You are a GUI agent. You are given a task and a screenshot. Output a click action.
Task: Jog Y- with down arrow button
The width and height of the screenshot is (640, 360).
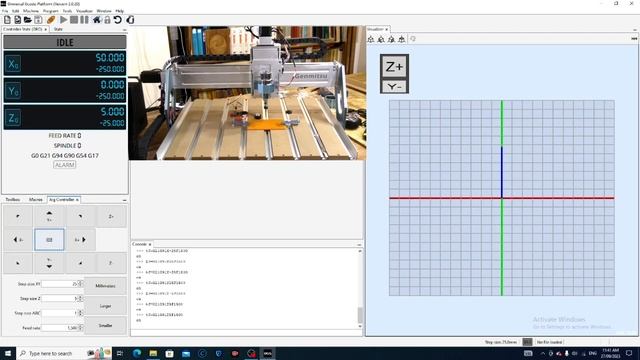49,263
